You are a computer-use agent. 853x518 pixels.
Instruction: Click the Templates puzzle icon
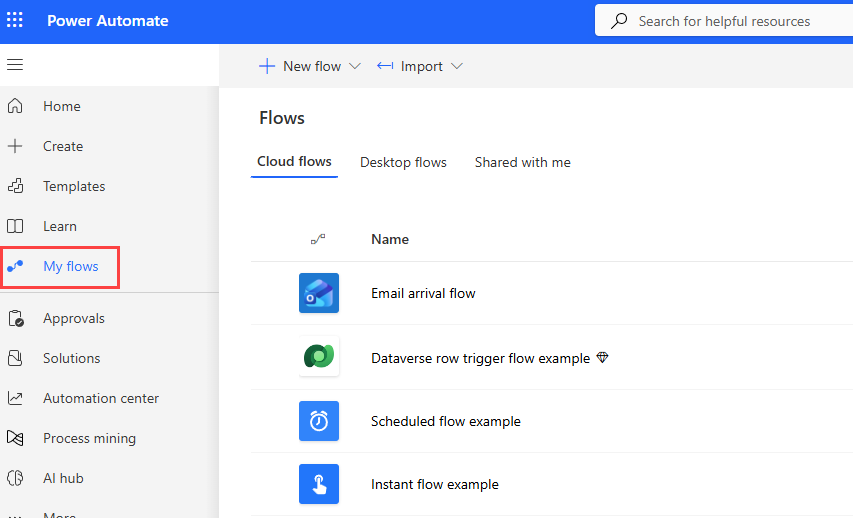[x=15, y=186]
